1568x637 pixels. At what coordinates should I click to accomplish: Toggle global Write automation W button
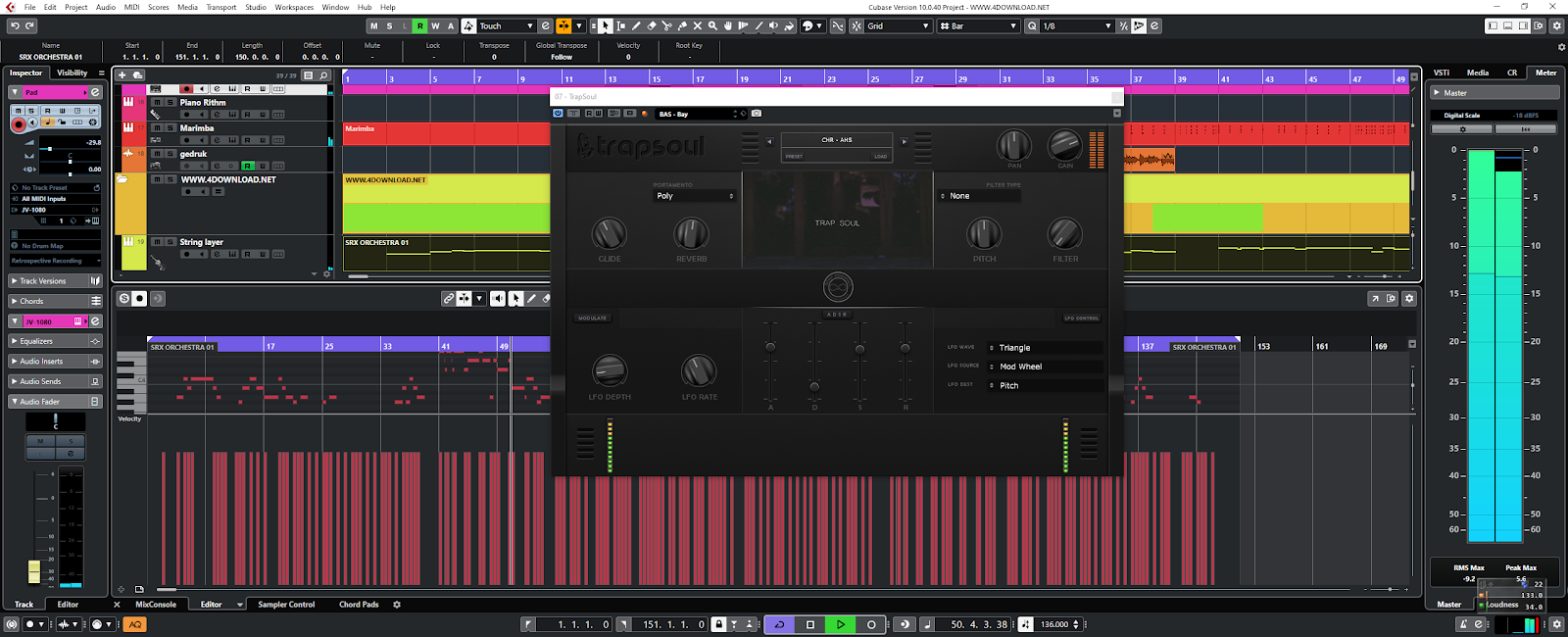435,25
